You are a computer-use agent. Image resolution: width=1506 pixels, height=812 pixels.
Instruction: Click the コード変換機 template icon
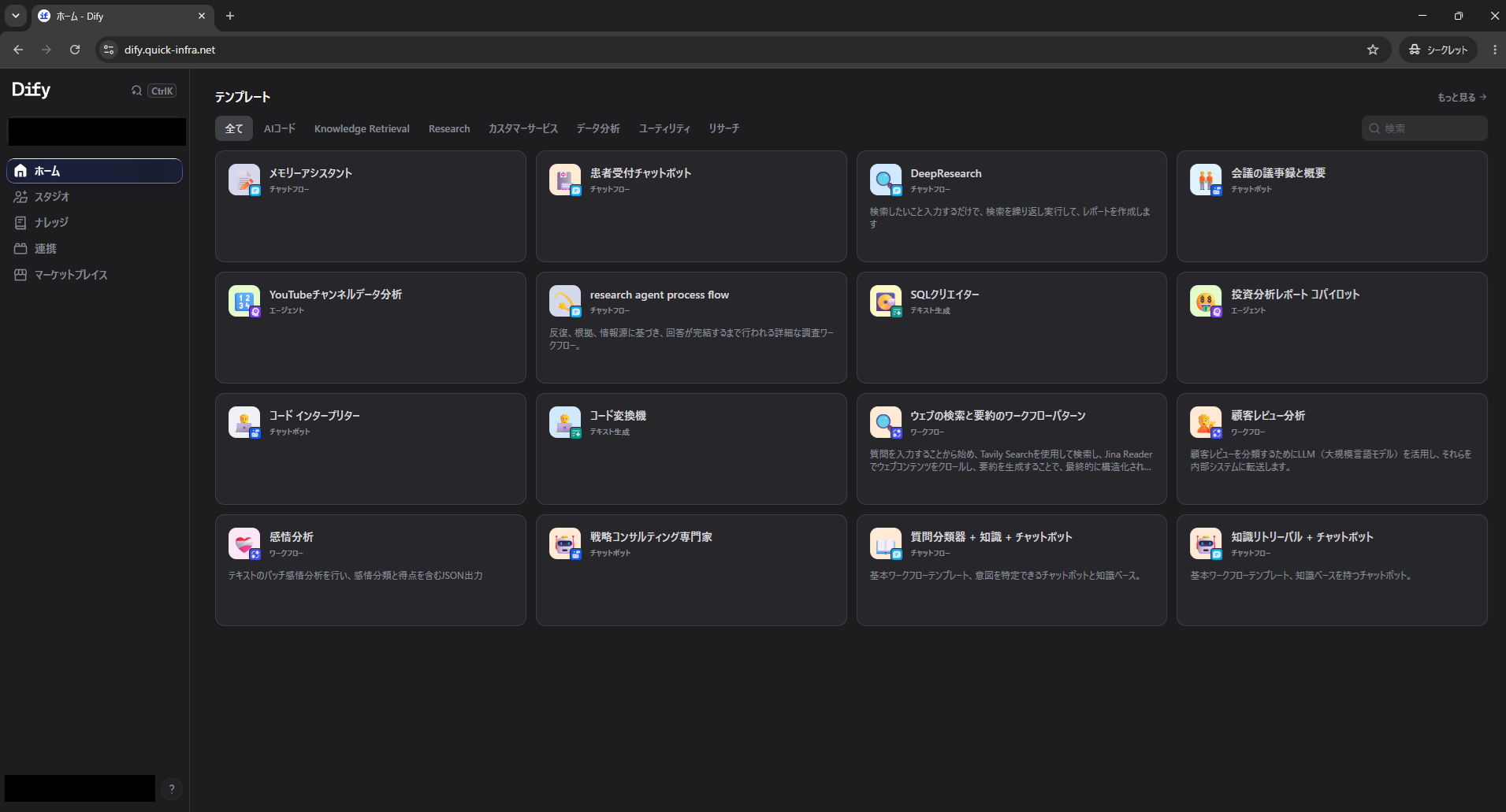tap(565, 422)
